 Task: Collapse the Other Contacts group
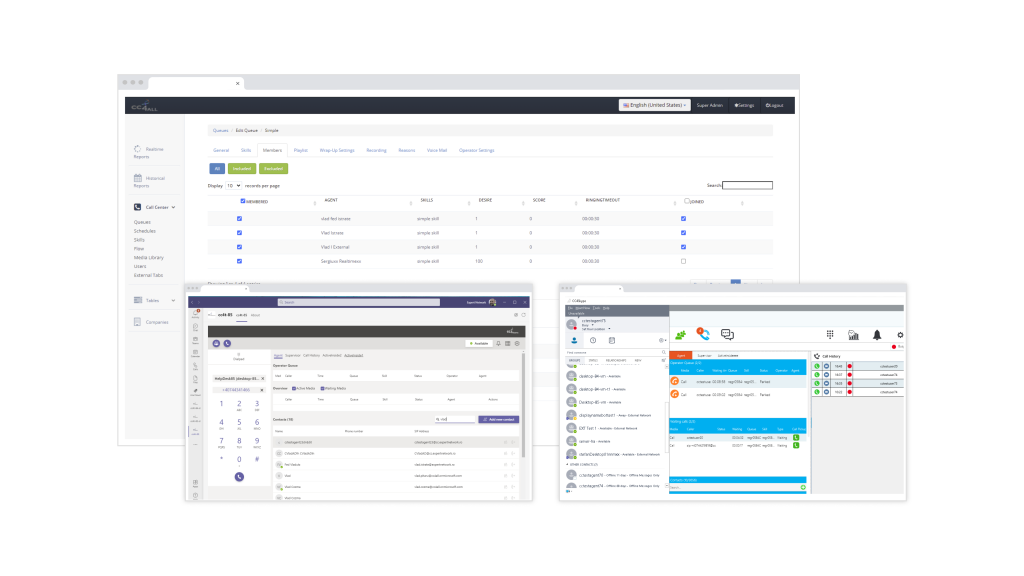(x=568, y=464)
